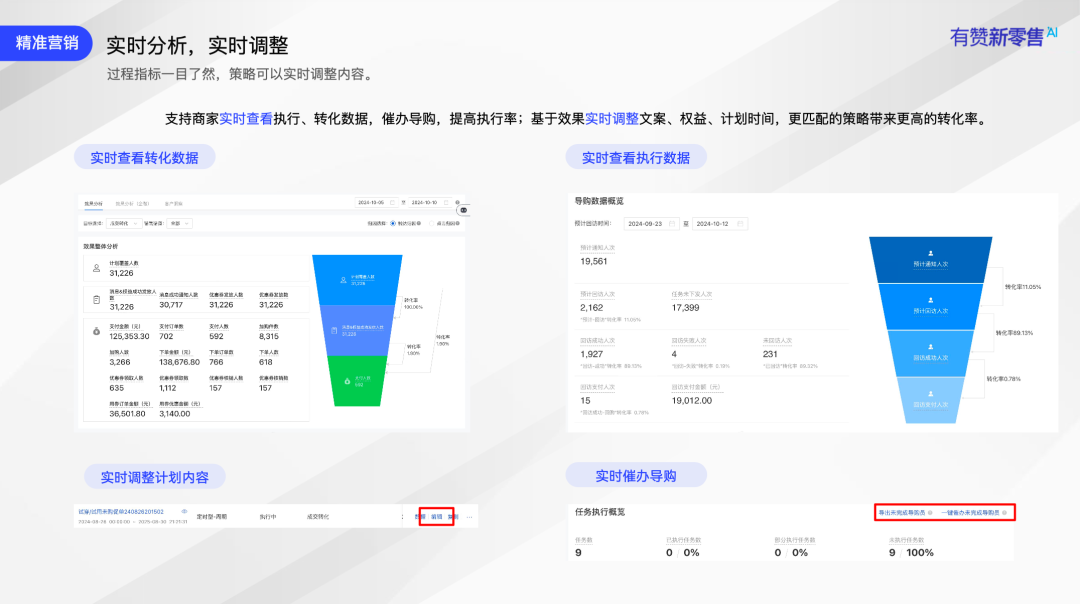This screenshot has height=604, width=1080.
Task: Click the help icon after 导出未完成导购员
Action: (930, 512)
